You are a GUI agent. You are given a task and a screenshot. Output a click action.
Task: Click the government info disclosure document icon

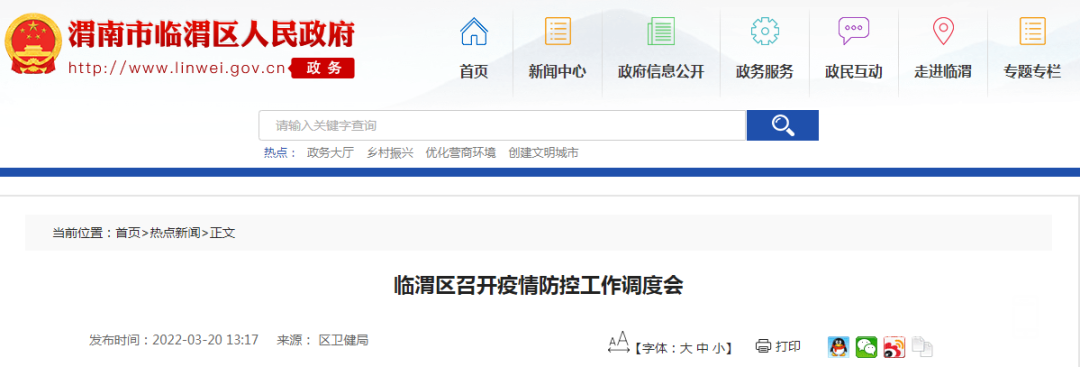pos(661,31)
